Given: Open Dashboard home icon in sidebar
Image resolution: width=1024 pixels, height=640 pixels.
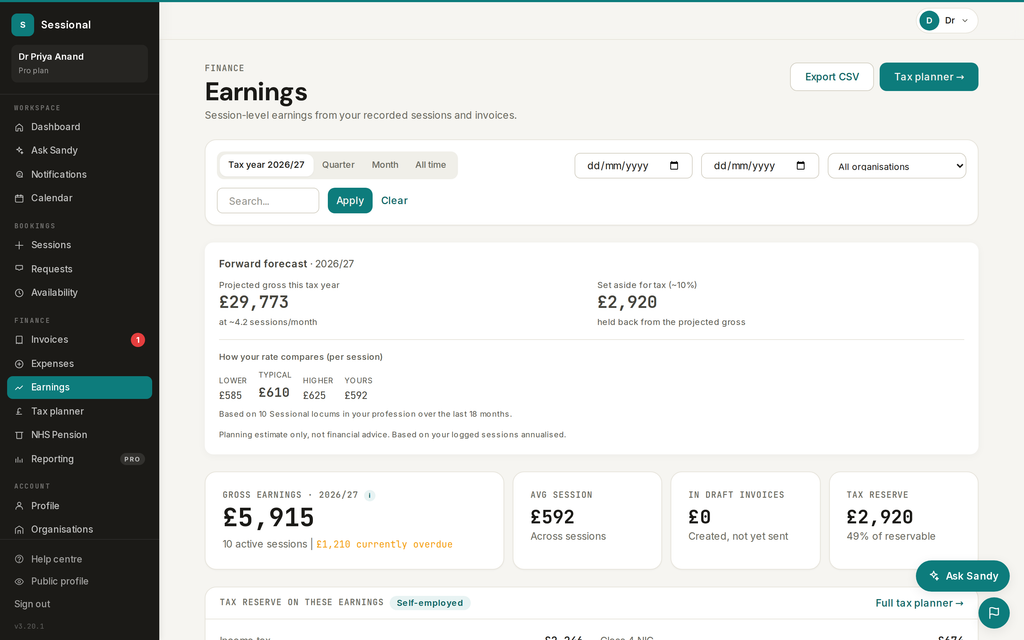Looking at the screenshot, I should click(19, 127).
